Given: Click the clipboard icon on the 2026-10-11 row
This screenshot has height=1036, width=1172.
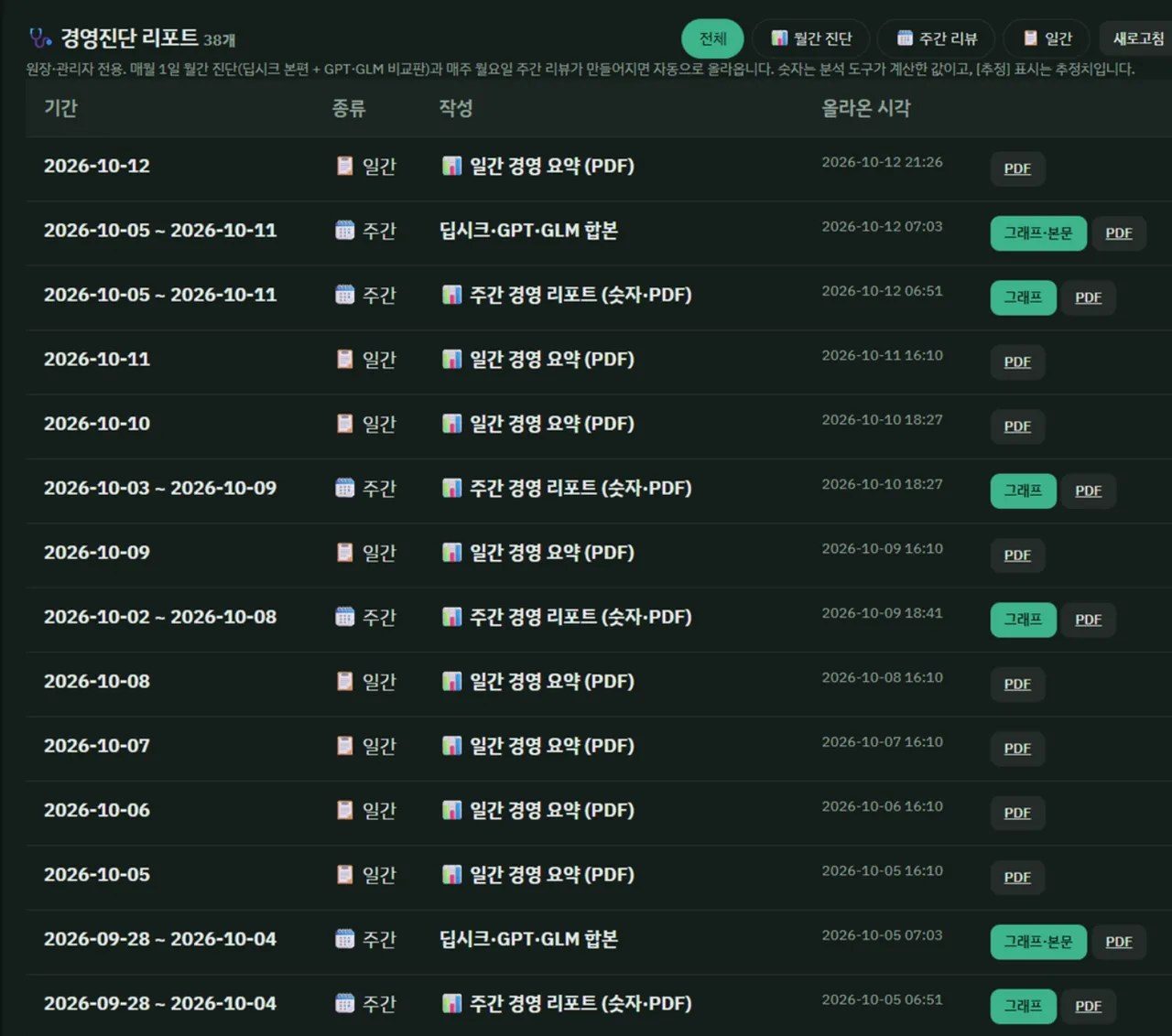Looking at the screenshot, I should click(344, 359).
